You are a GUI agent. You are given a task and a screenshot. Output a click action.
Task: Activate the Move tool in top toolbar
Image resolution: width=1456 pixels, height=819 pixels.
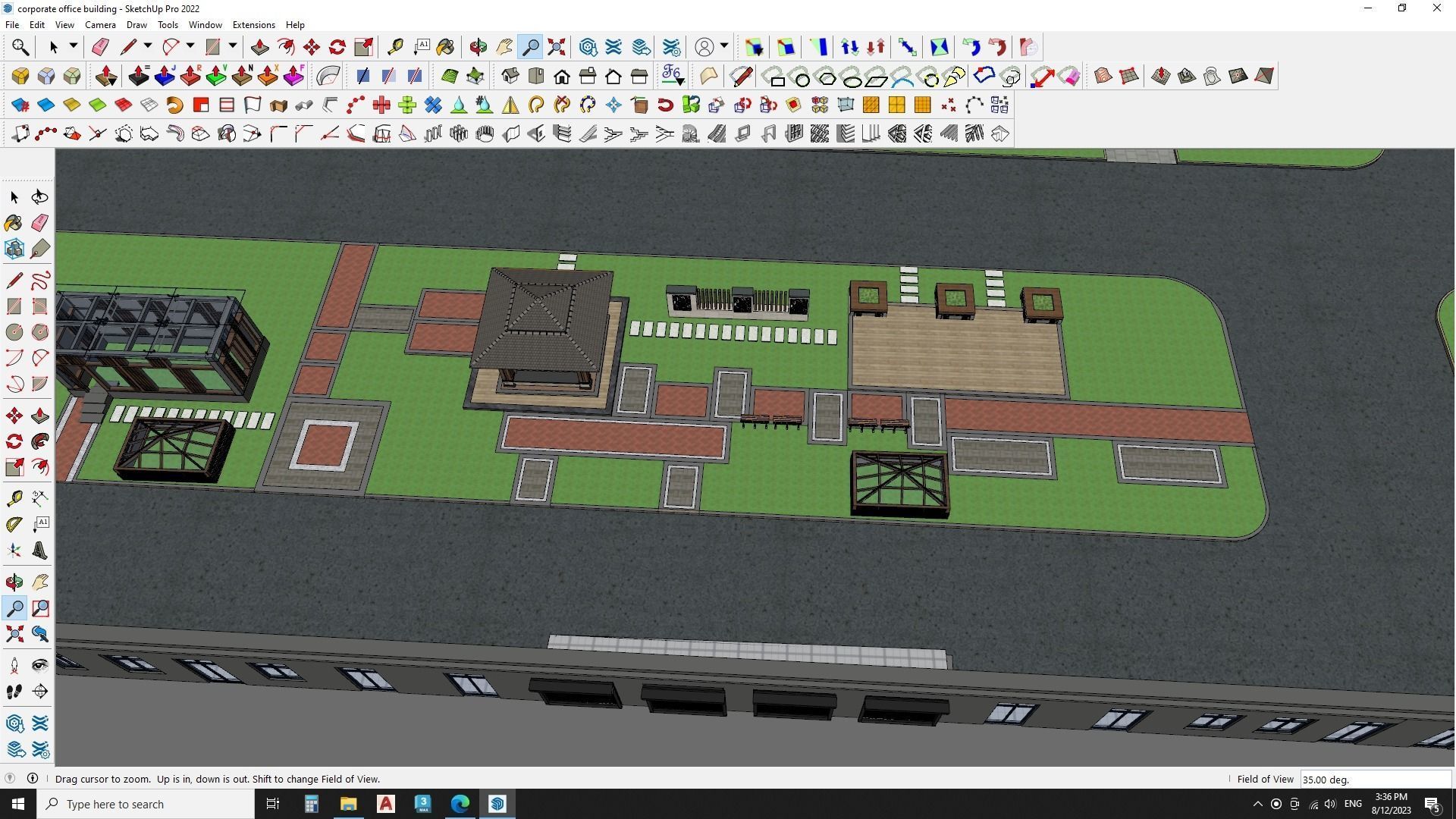(x=312, y=47)
